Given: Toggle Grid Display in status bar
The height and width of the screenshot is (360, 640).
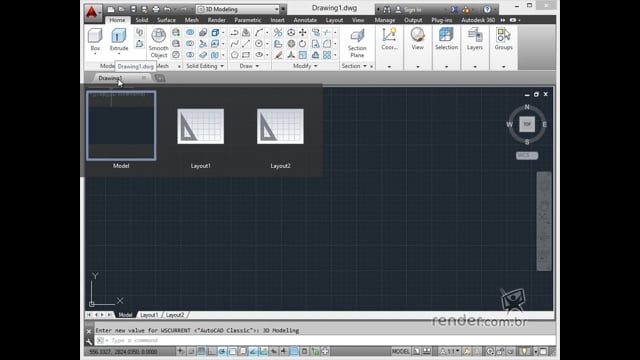Looking at the screenshot, I should [x=201, y=351].
